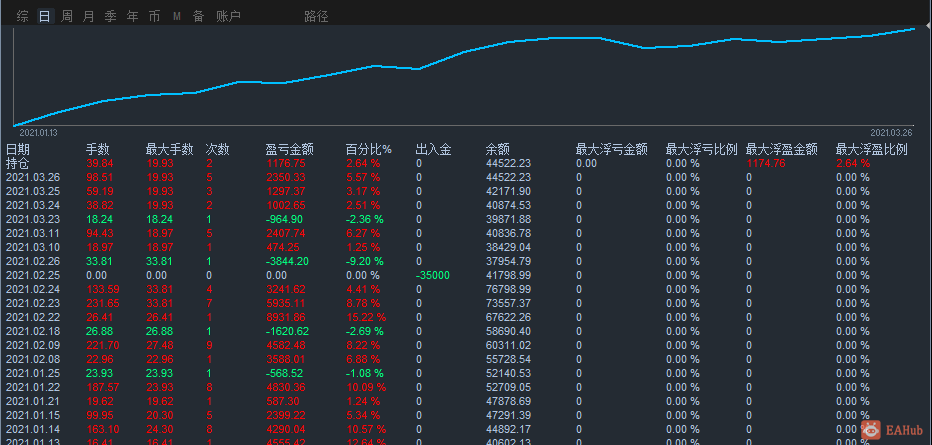Click the -964.90 loss amount
Image resolution: width=932 pixels, height=445 pixels.
click(285, 219)
